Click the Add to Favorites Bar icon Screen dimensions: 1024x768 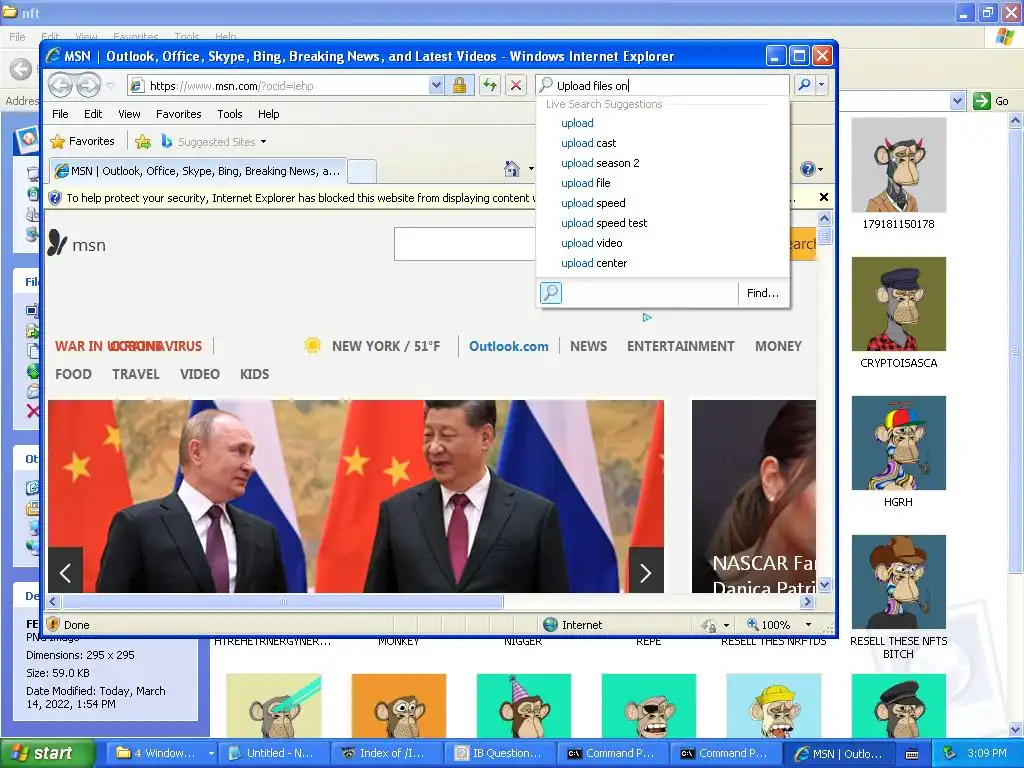point(143,142)
